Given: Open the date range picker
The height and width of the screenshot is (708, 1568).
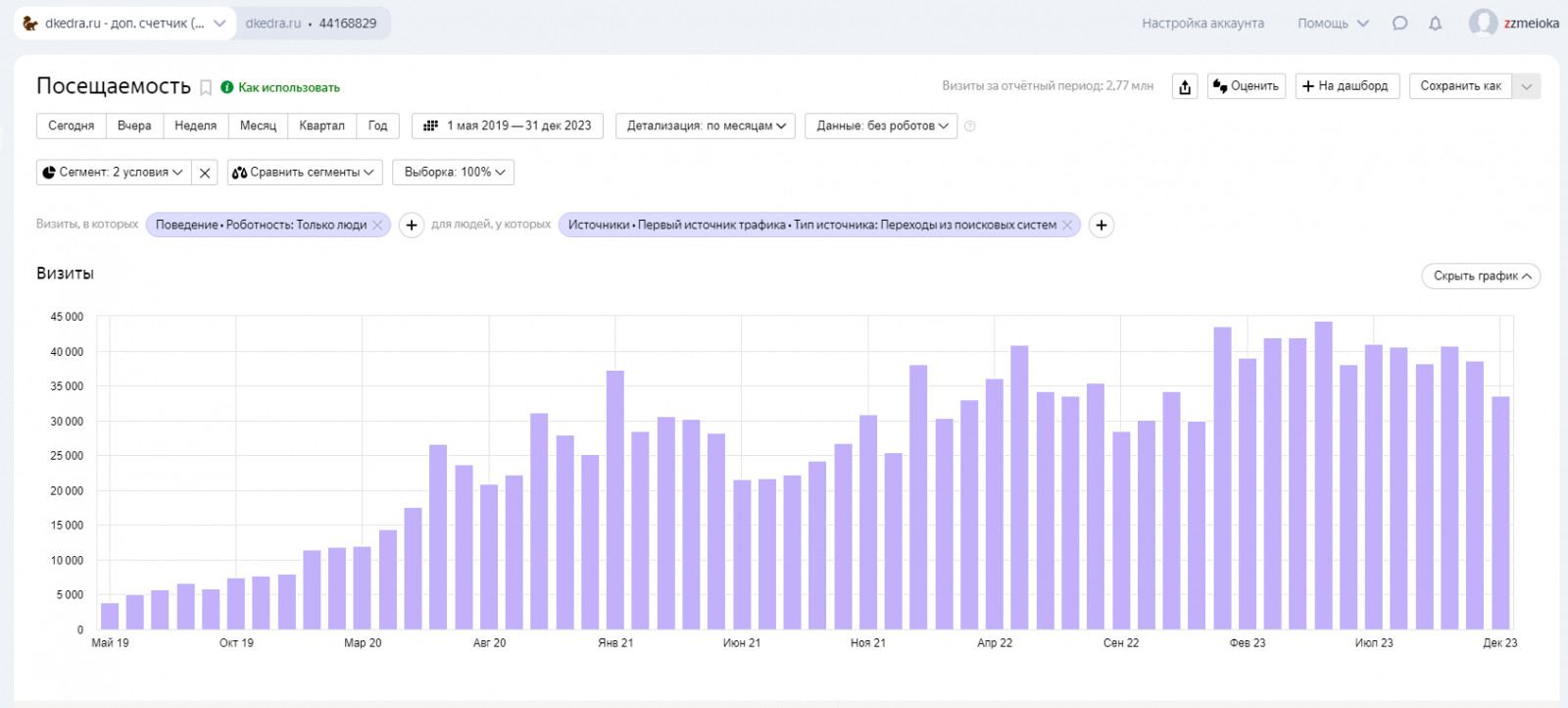Looking at the screenshot, I should point(508,126).
